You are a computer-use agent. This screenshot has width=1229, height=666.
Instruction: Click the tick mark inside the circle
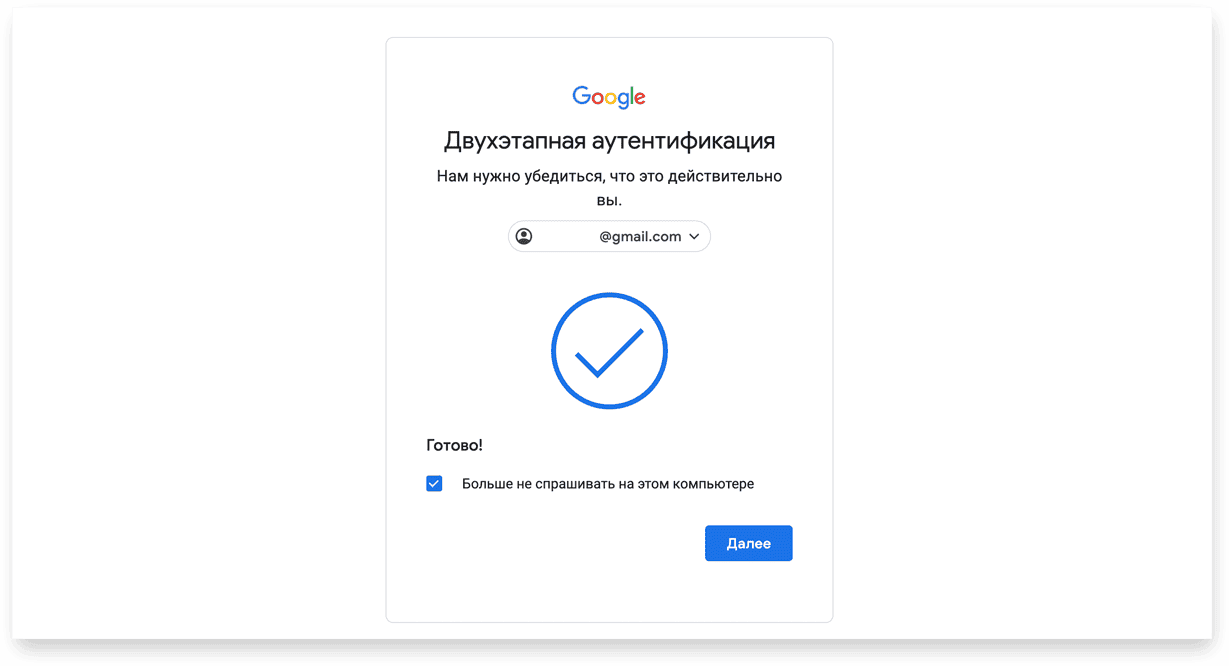point(609,353)
